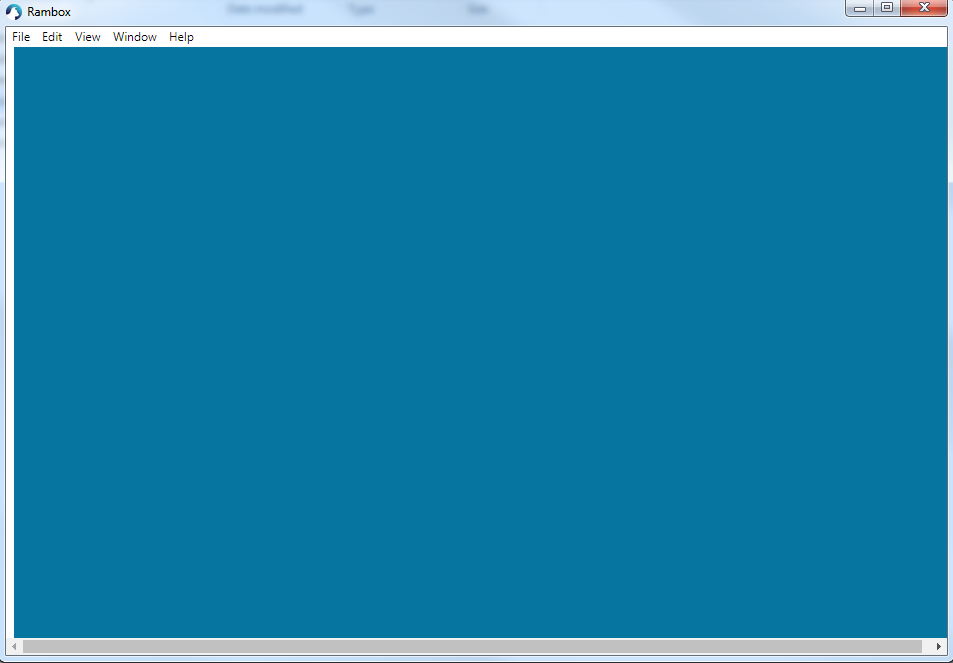Open the Edit menu
This screenshot has width=953, height=663.
52,37
